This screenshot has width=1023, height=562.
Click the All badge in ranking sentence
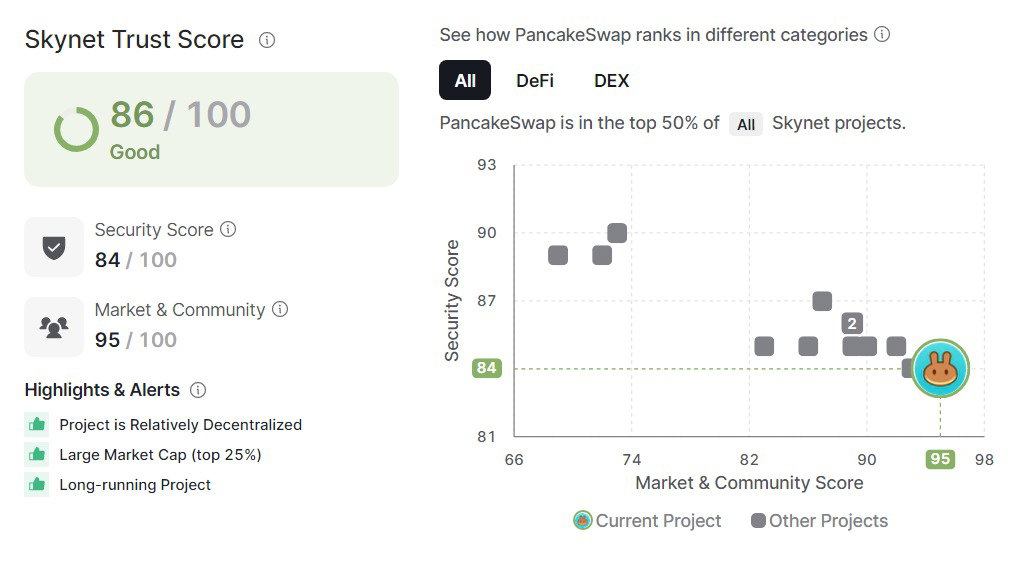(746, 124)
